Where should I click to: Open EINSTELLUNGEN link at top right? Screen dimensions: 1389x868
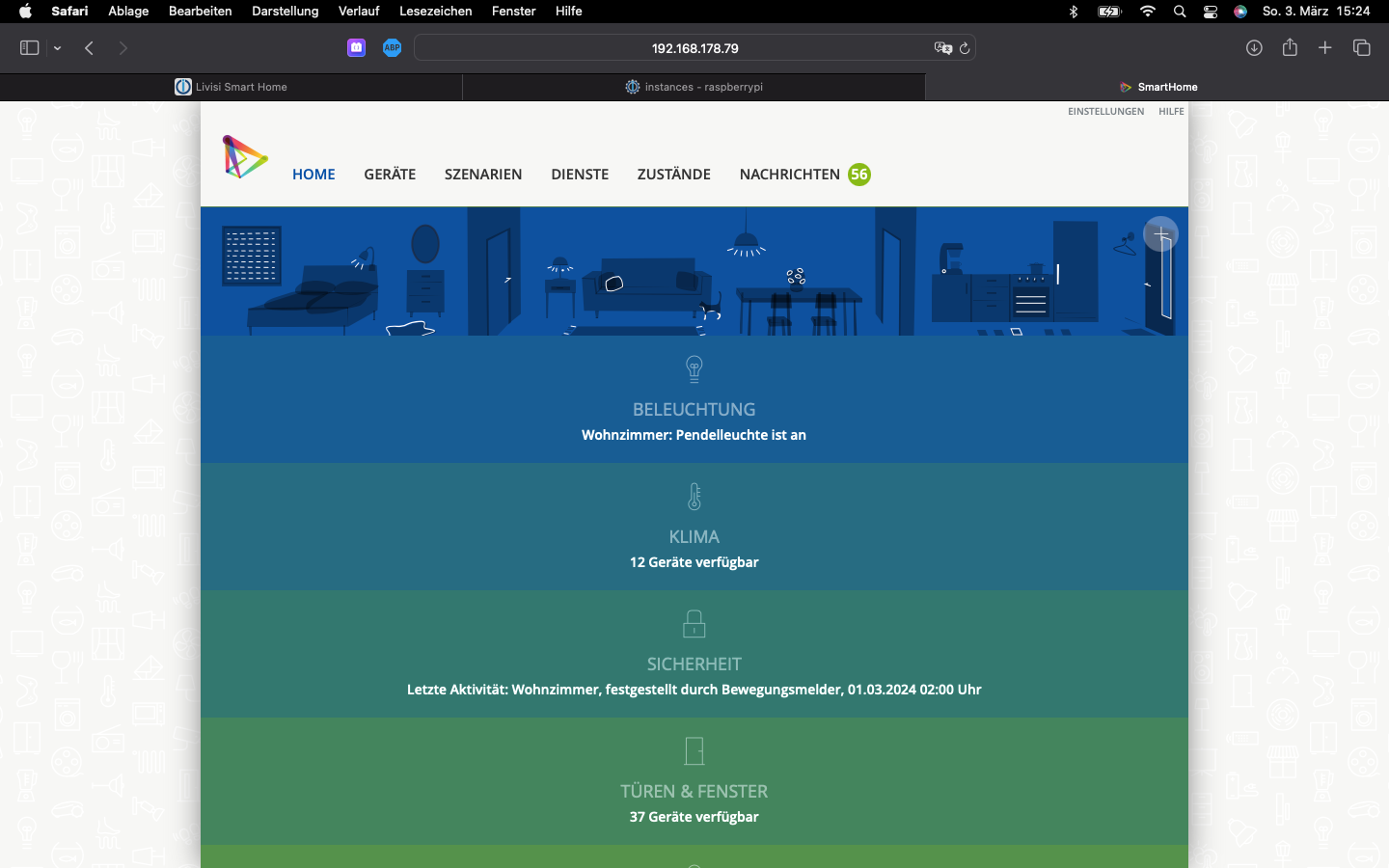click(1105, 112)
